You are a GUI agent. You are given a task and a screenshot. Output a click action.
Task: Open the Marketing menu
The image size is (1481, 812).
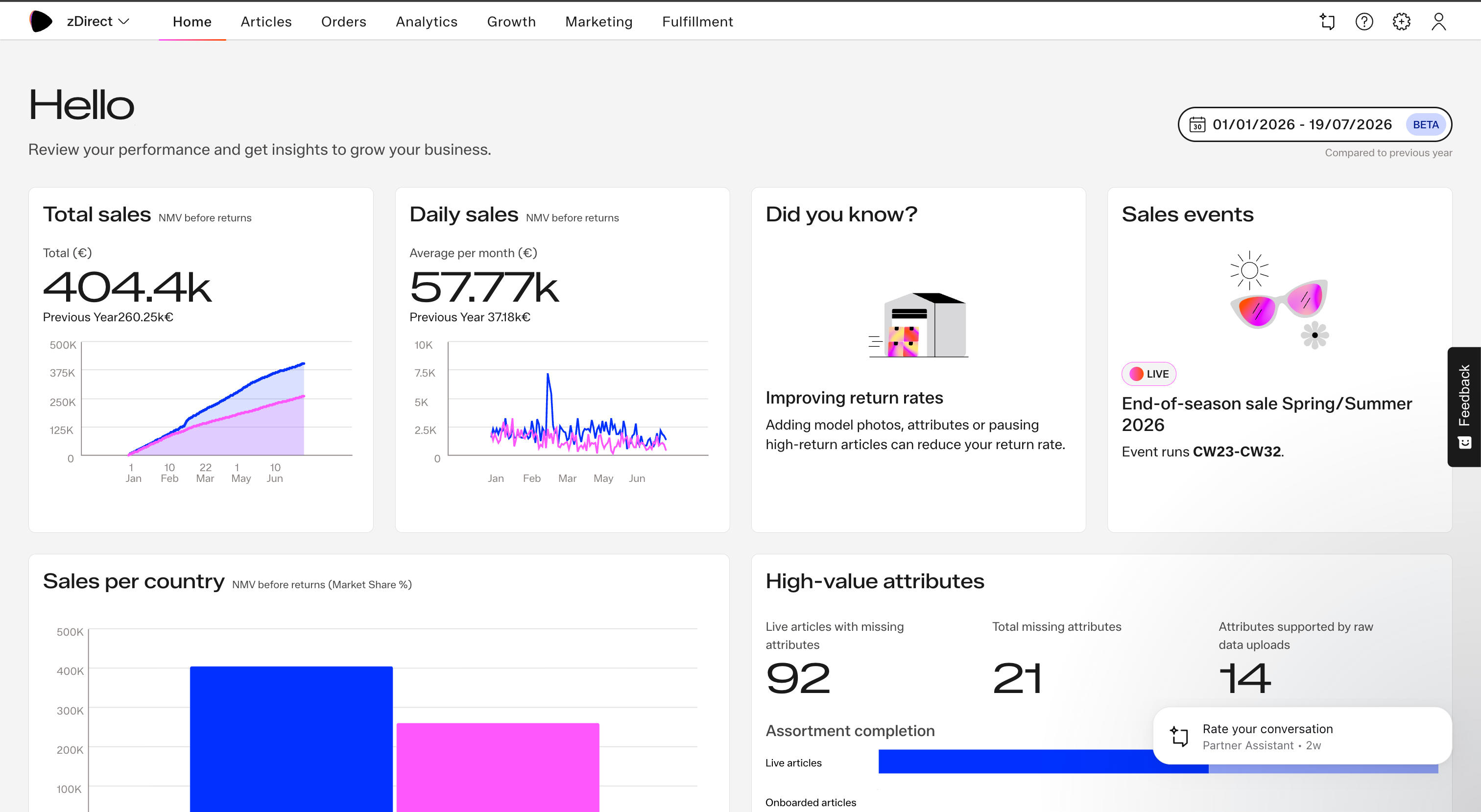(x=599, y=21)
